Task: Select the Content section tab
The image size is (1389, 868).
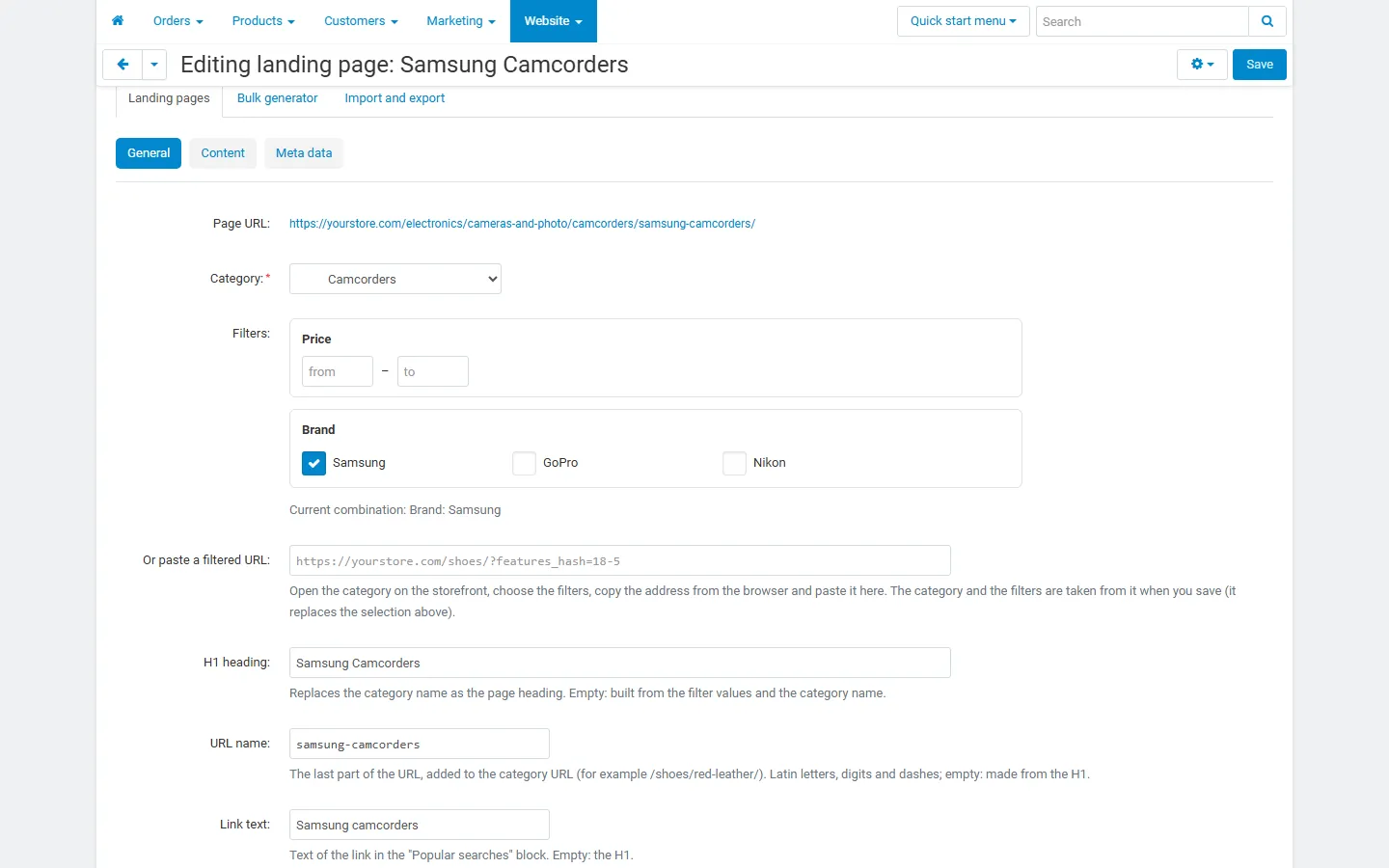Action: click(x=223, y=153)
